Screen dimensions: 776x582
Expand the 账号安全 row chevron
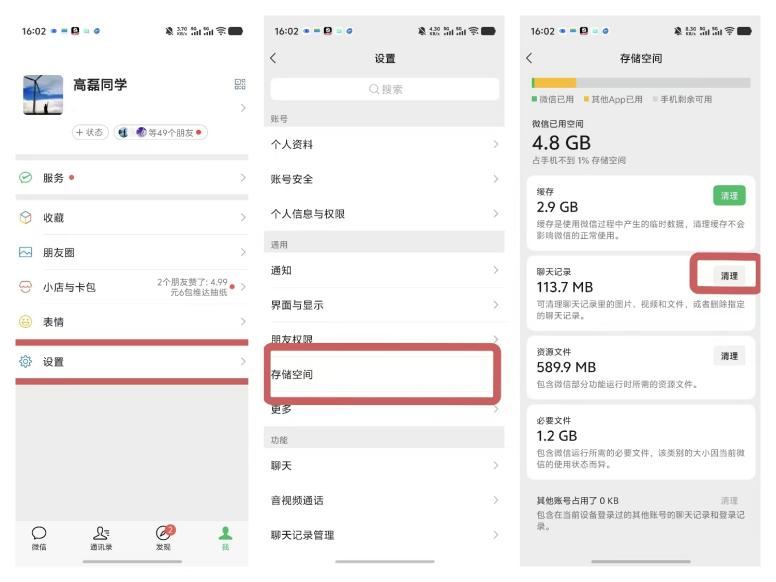click(x=495, y=179)
